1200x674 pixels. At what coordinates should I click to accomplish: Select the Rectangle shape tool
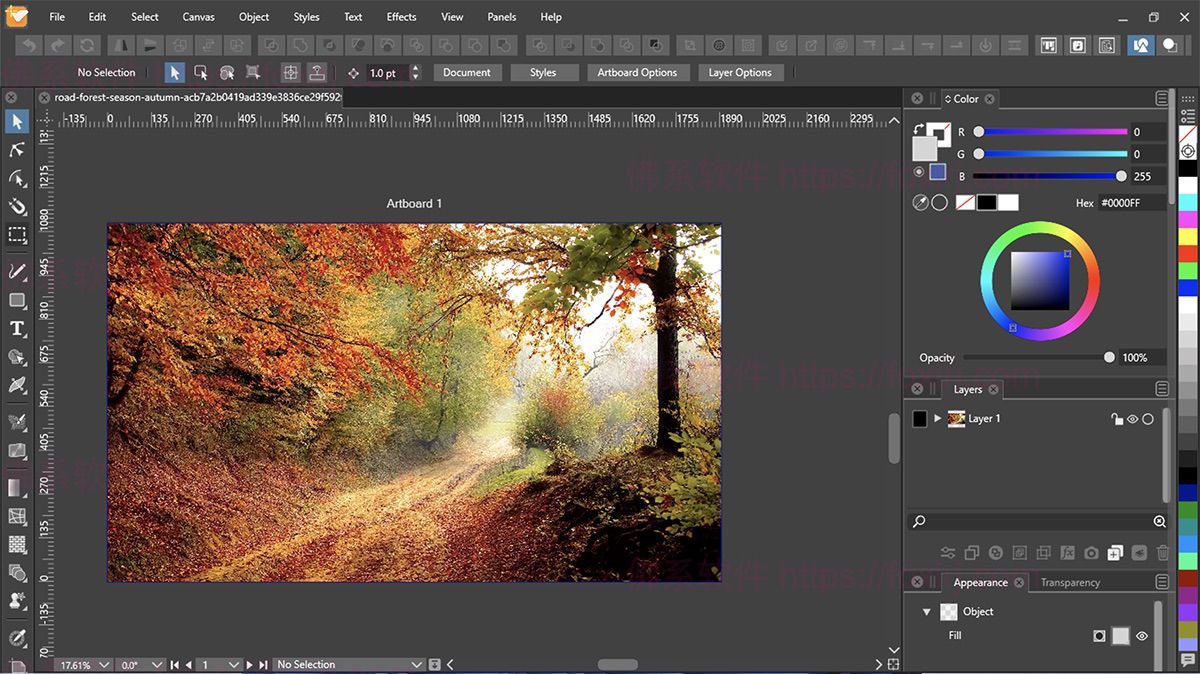point(17,301)
